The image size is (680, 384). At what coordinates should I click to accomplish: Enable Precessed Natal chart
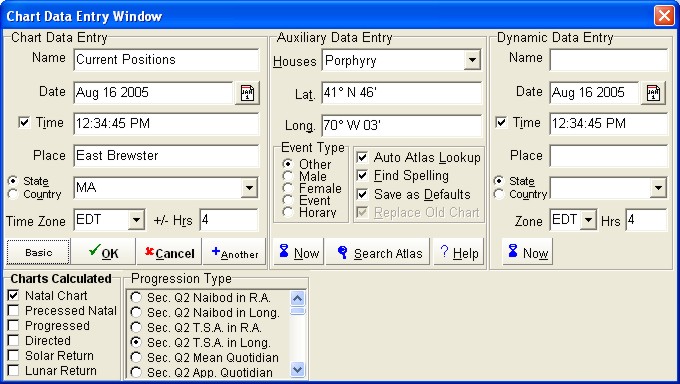click(x=13, y=311)
